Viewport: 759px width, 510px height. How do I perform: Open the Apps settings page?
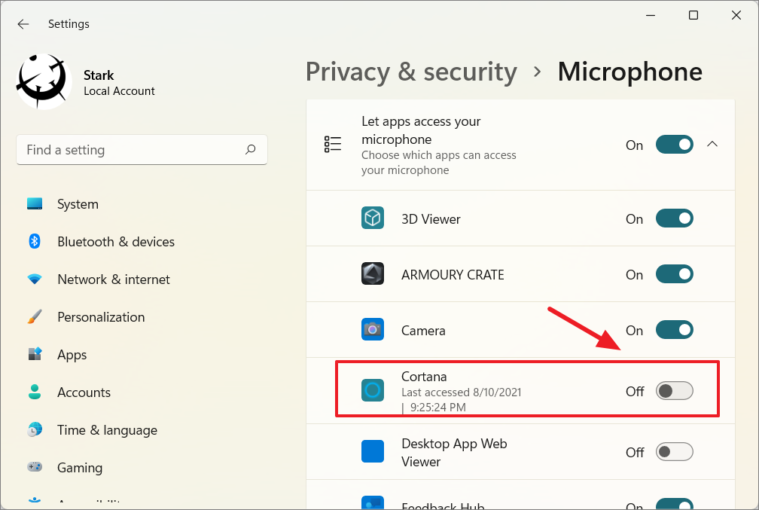72,355
